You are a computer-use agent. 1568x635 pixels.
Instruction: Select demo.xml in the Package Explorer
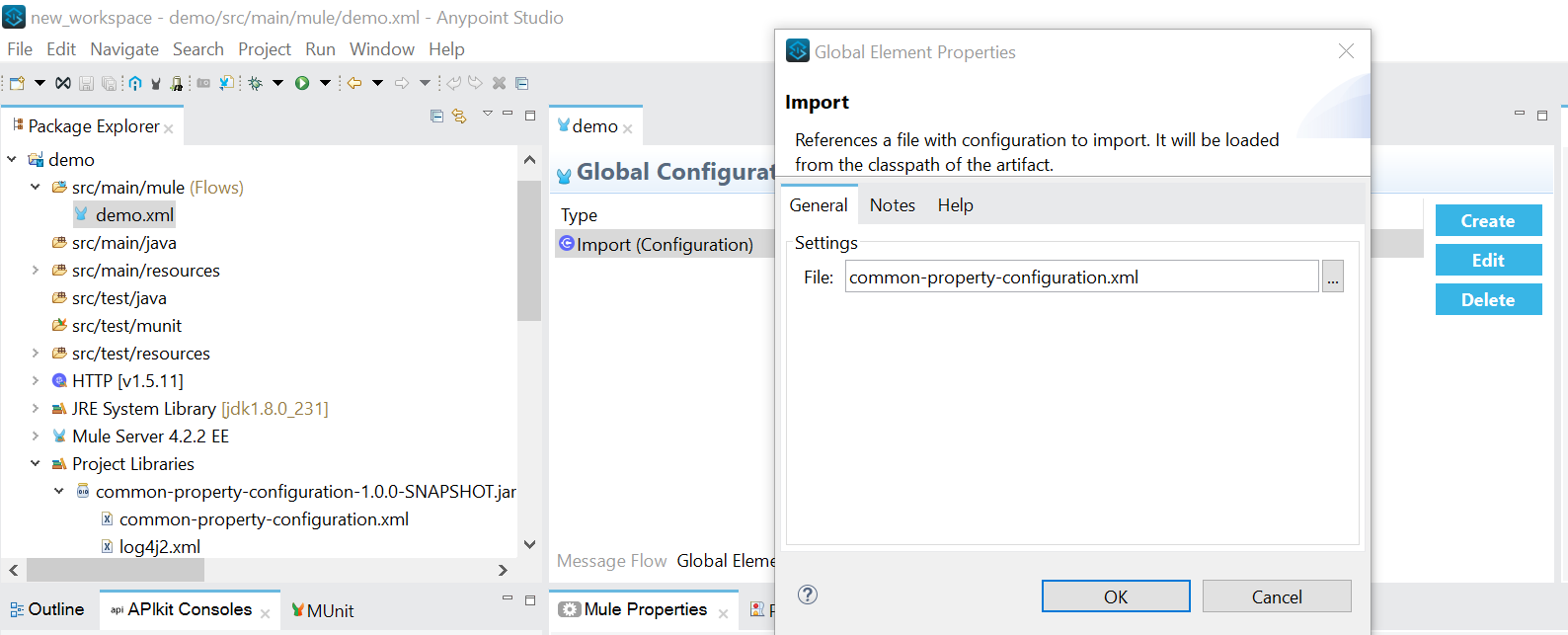click(134, 214)
